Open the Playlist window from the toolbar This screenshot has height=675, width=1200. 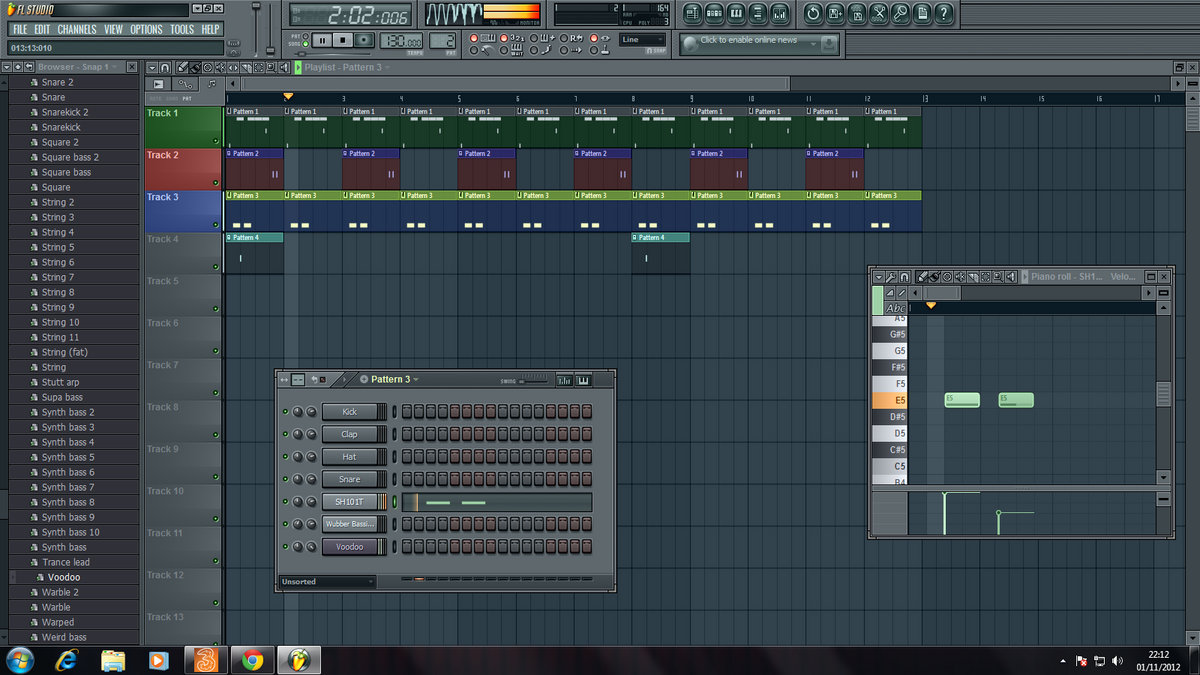693,14
